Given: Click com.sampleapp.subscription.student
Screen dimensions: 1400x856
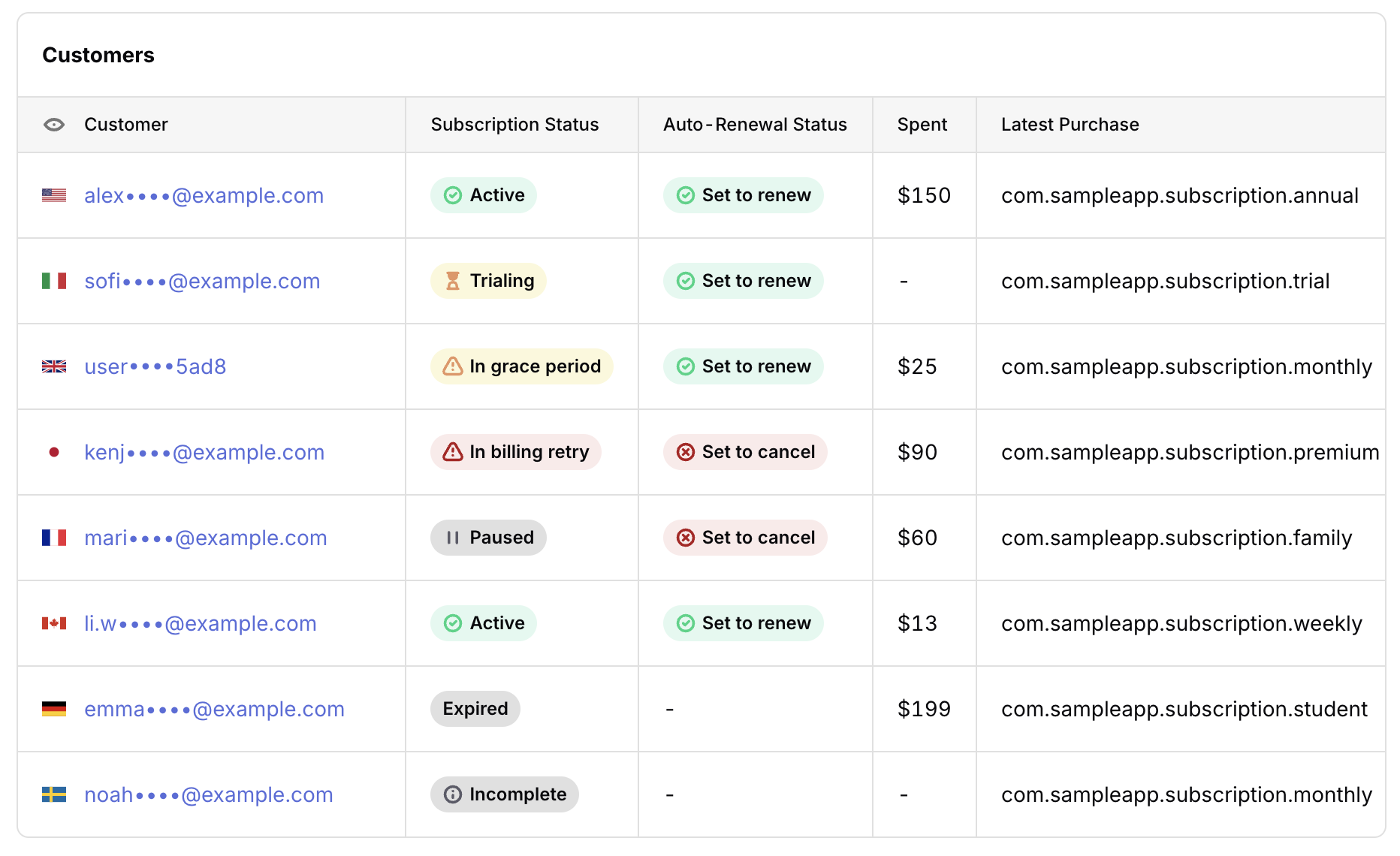Looking at the screenshot, I should coord(1184,709).
